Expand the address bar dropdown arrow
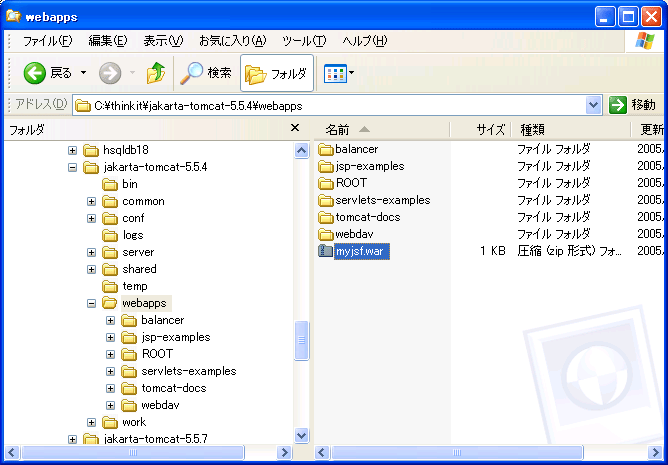 coord(593,105)
